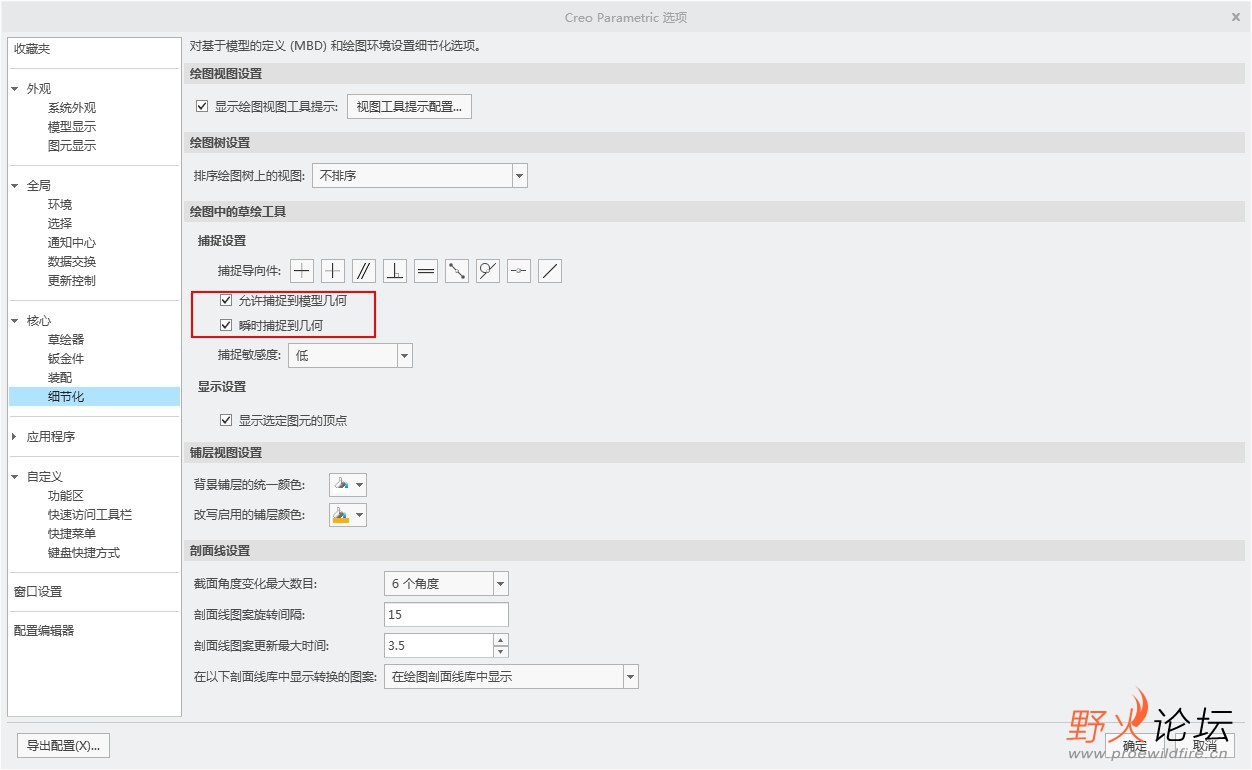Viewport: 1252px width, 770px height.
Task: Collapse the 外观 tree group
Action: pyautogui.click(x=15, y=89)
